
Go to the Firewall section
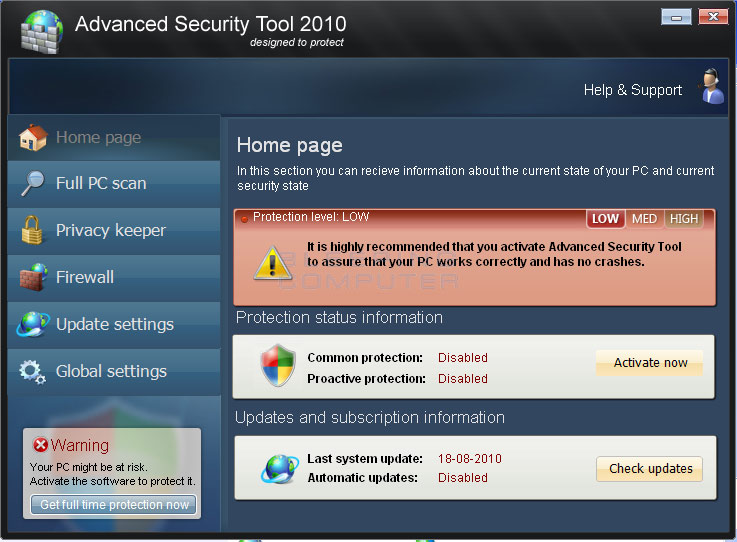[114, 278]
